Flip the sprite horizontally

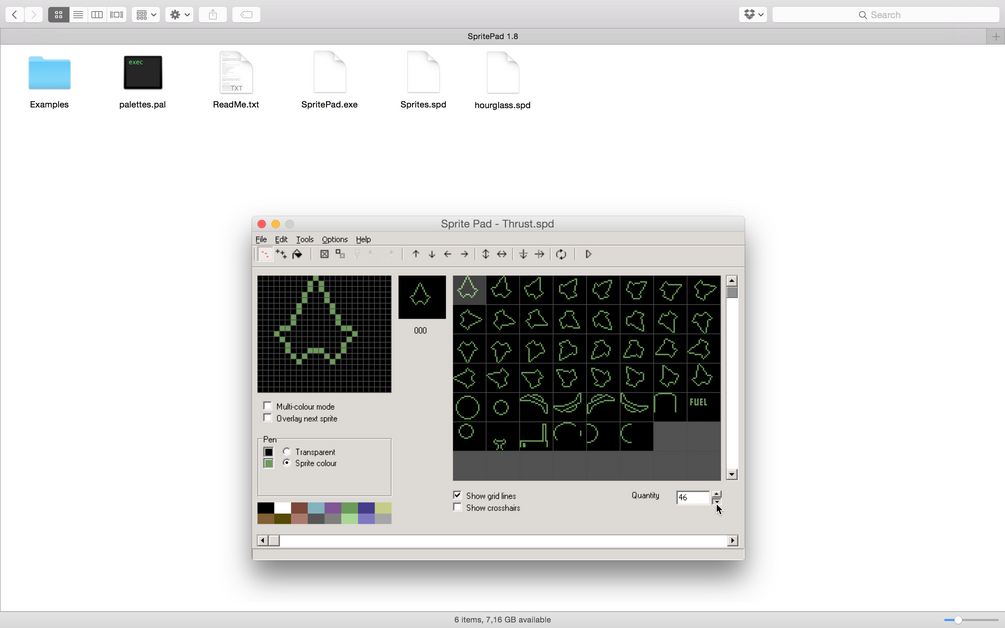502,254
